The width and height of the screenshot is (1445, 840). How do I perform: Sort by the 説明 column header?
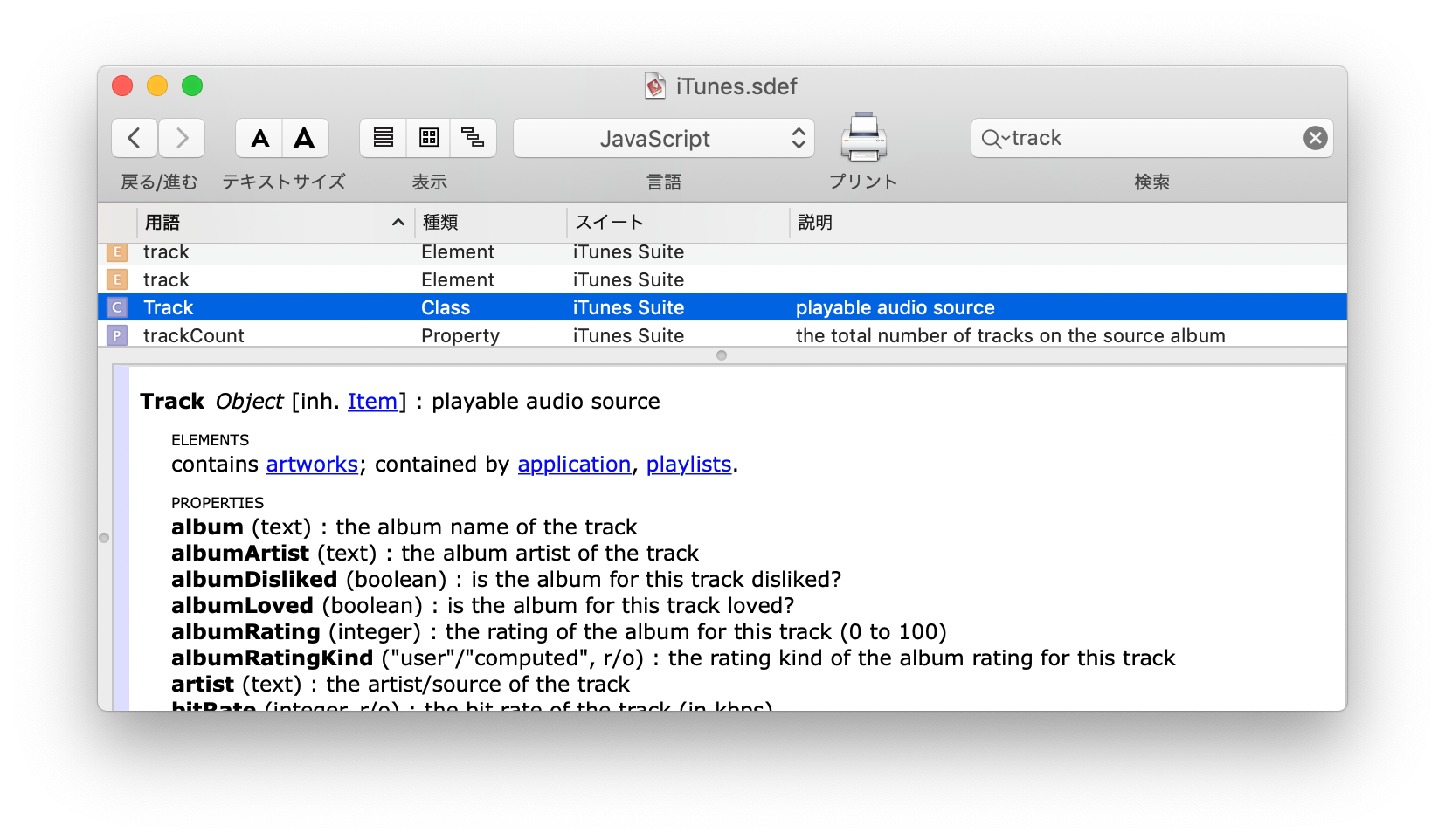(1068, 223)
